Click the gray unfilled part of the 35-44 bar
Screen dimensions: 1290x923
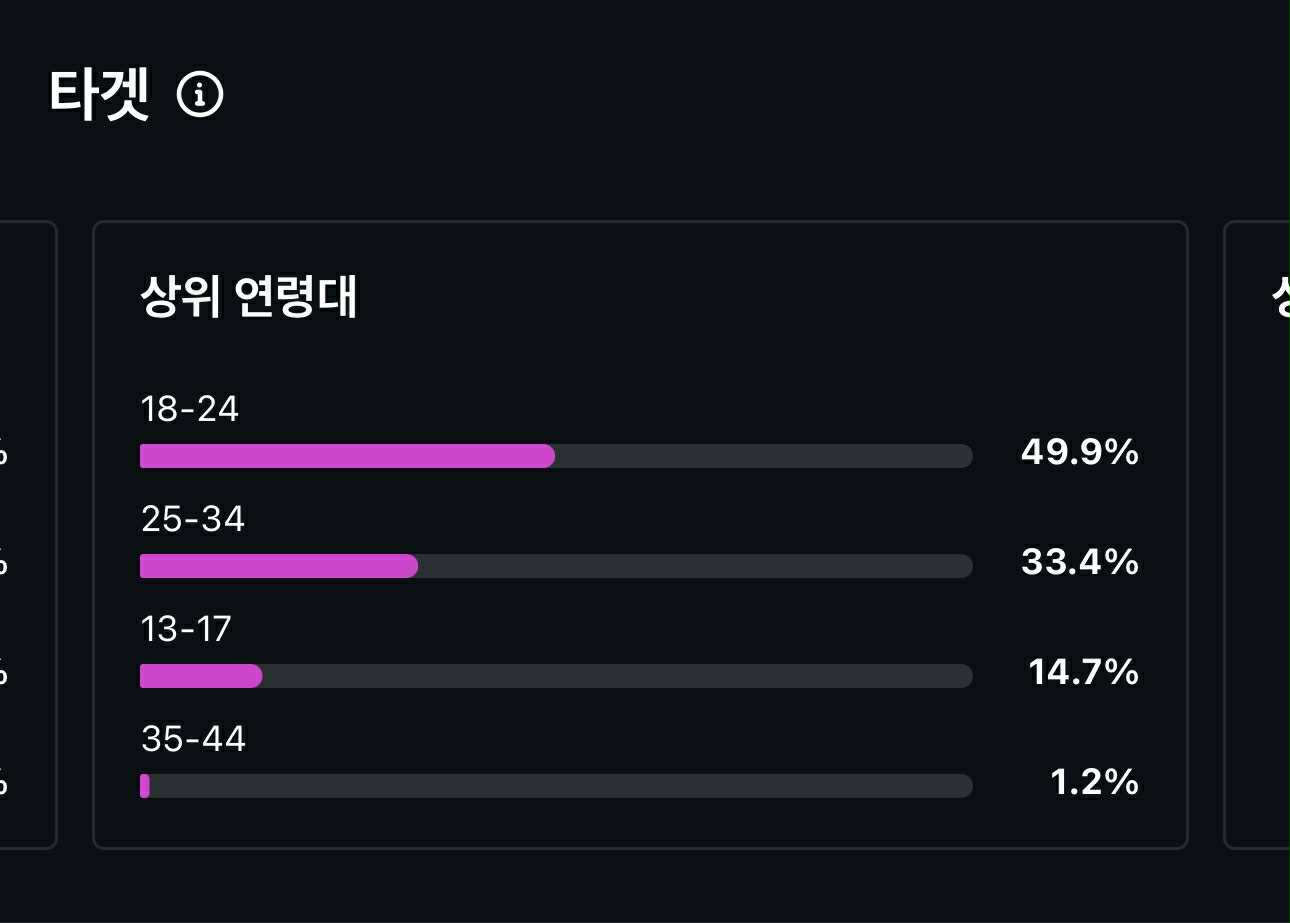pos(560,786)
